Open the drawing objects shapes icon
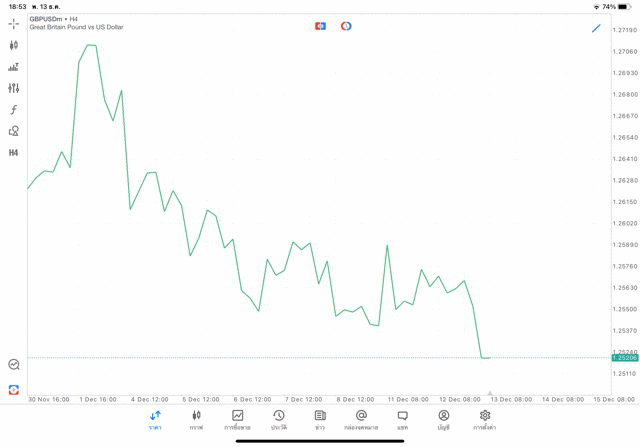 click(14, 131)
